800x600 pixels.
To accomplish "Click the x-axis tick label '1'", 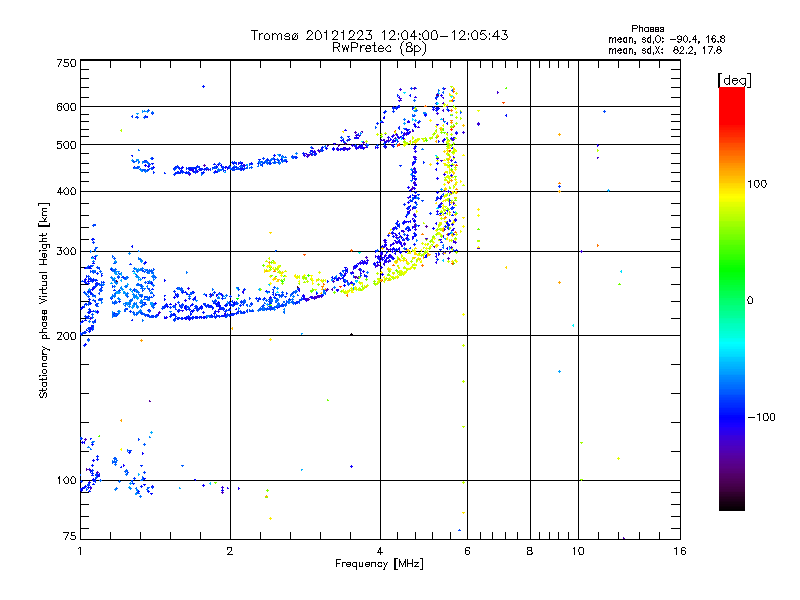I will coord(80,551).
